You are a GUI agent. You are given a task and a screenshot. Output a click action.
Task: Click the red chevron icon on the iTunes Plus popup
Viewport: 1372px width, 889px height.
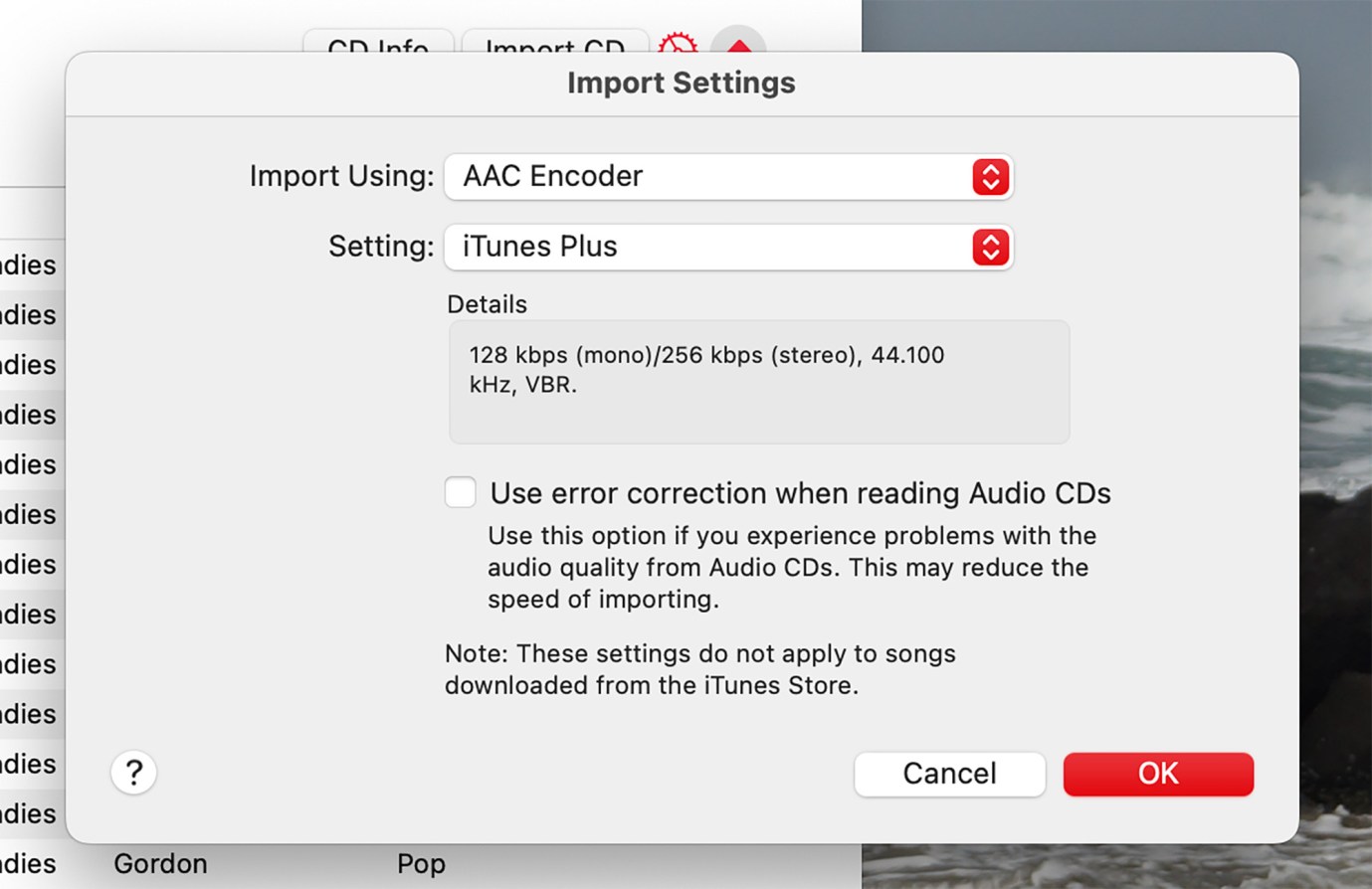click(x=990, y=247)
